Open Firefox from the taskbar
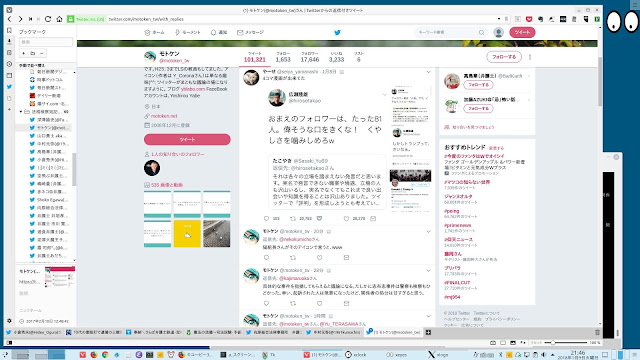This screenshot has height=360, width=640. 94,355
